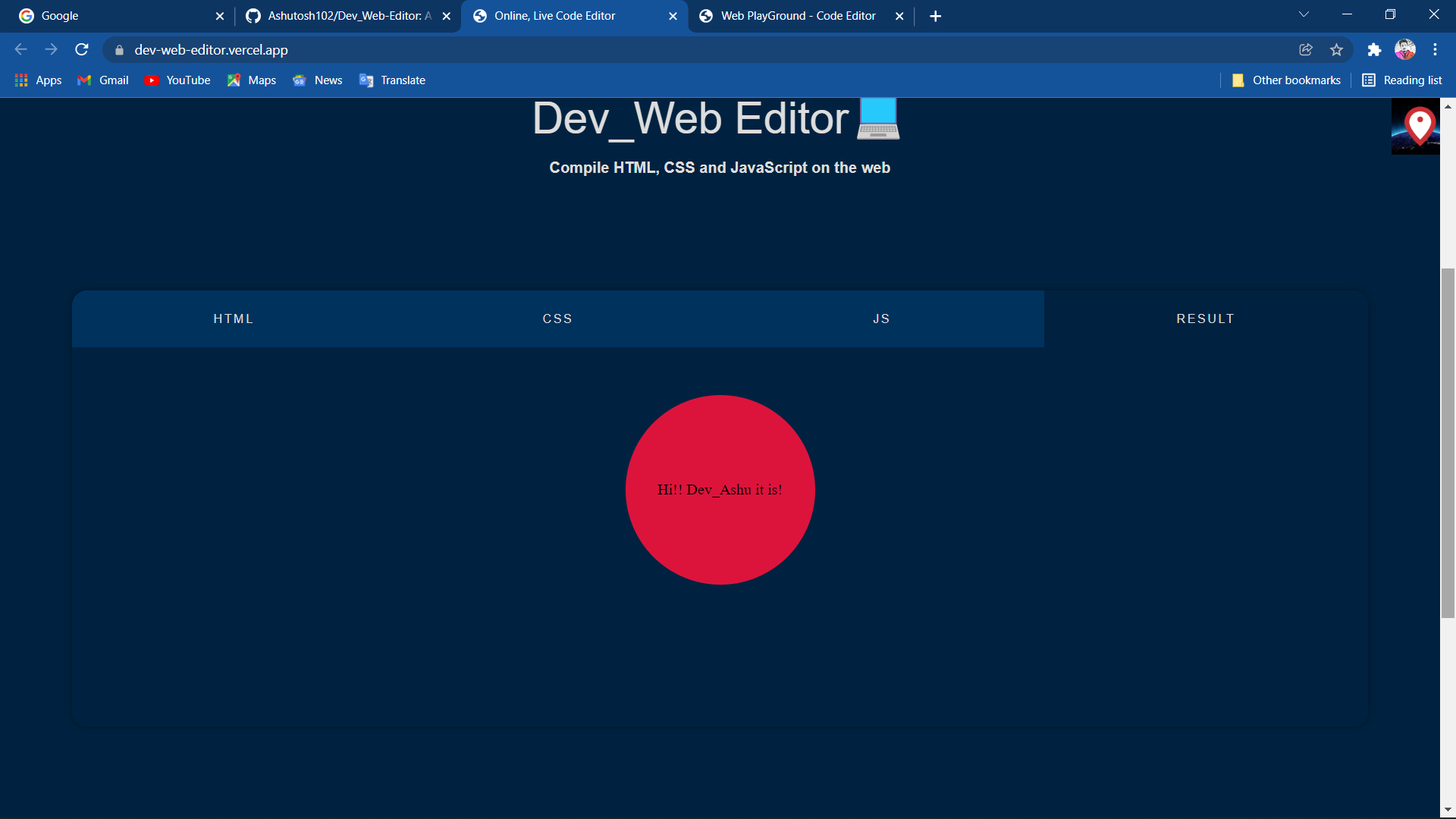Open Chrome three-dot menu
Screen dimensions: 1456x819
[1435, 50]
